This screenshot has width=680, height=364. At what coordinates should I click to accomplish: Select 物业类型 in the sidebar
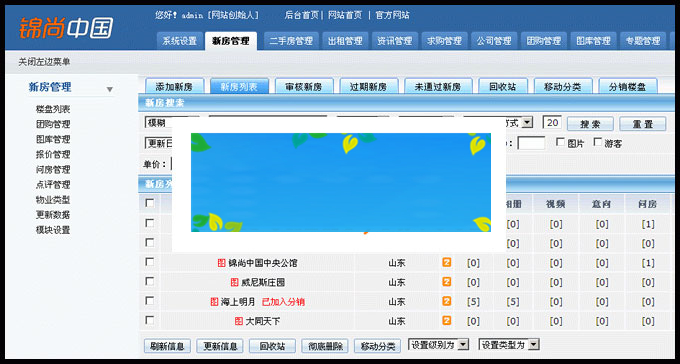pyautogui.click(x=53, y=200)
